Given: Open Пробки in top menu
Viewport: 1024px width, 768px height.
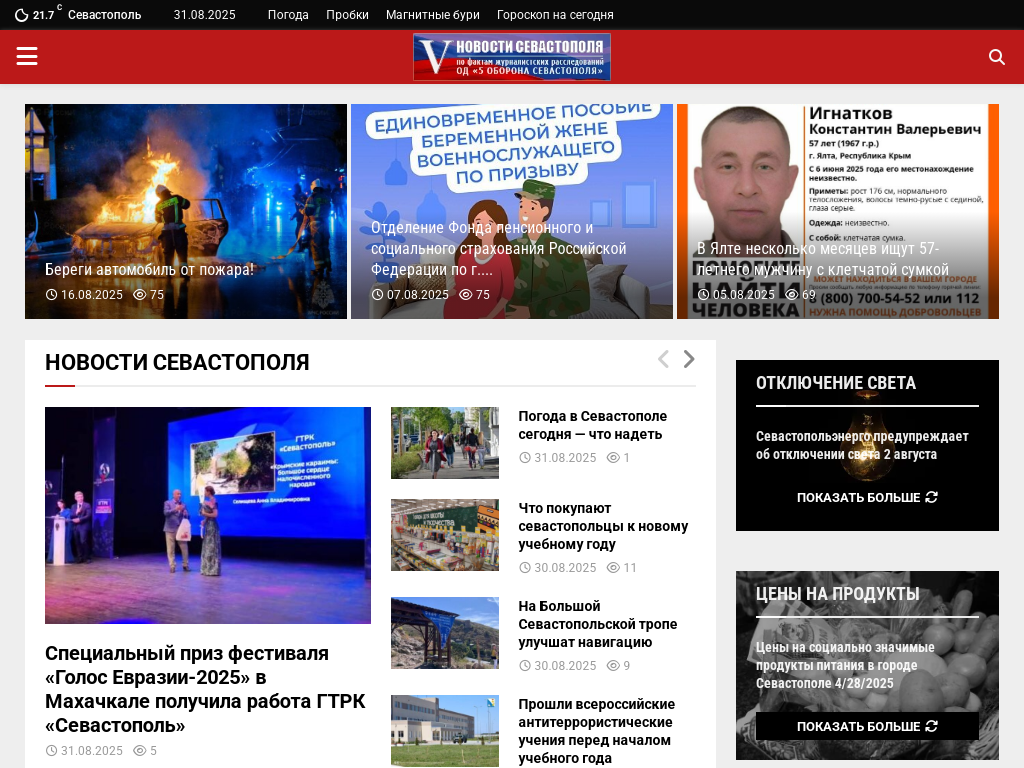Looking at the screenshot, I should tap(347, 15).
